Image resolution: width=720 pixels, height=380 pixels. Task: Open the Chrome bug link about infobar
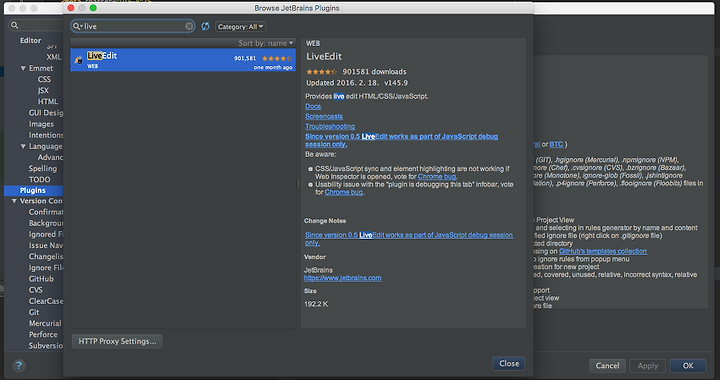(x=343, y=192)
